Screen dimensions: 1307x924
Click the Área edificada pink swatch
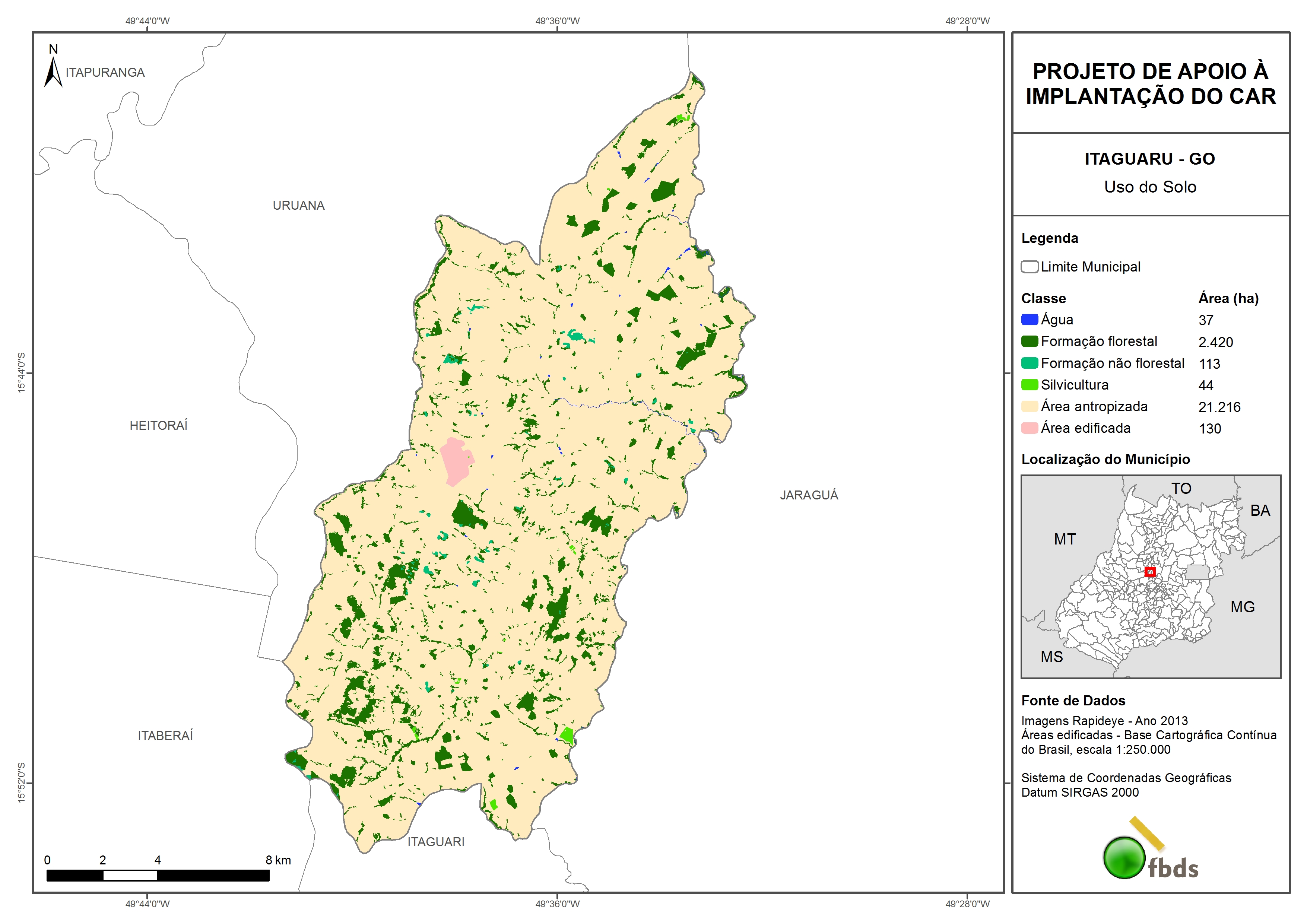(x=1029, y=428)
